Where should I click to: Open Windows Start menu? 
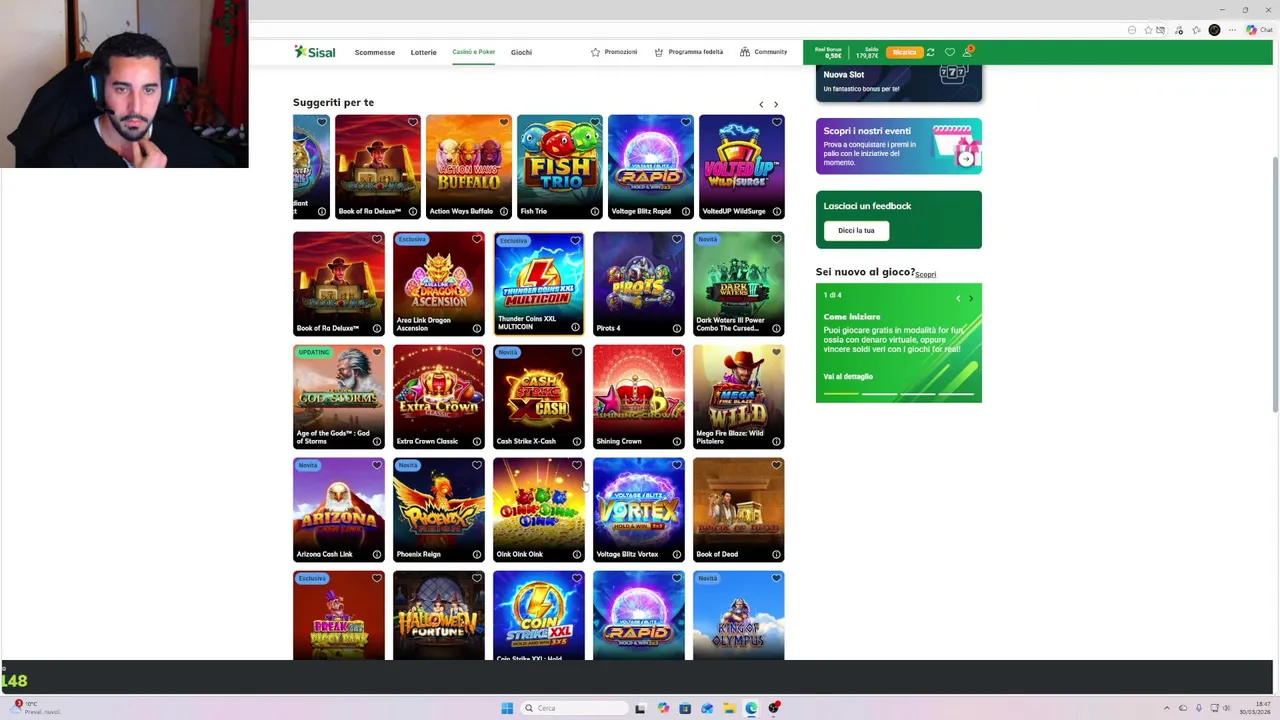(507, 708)
